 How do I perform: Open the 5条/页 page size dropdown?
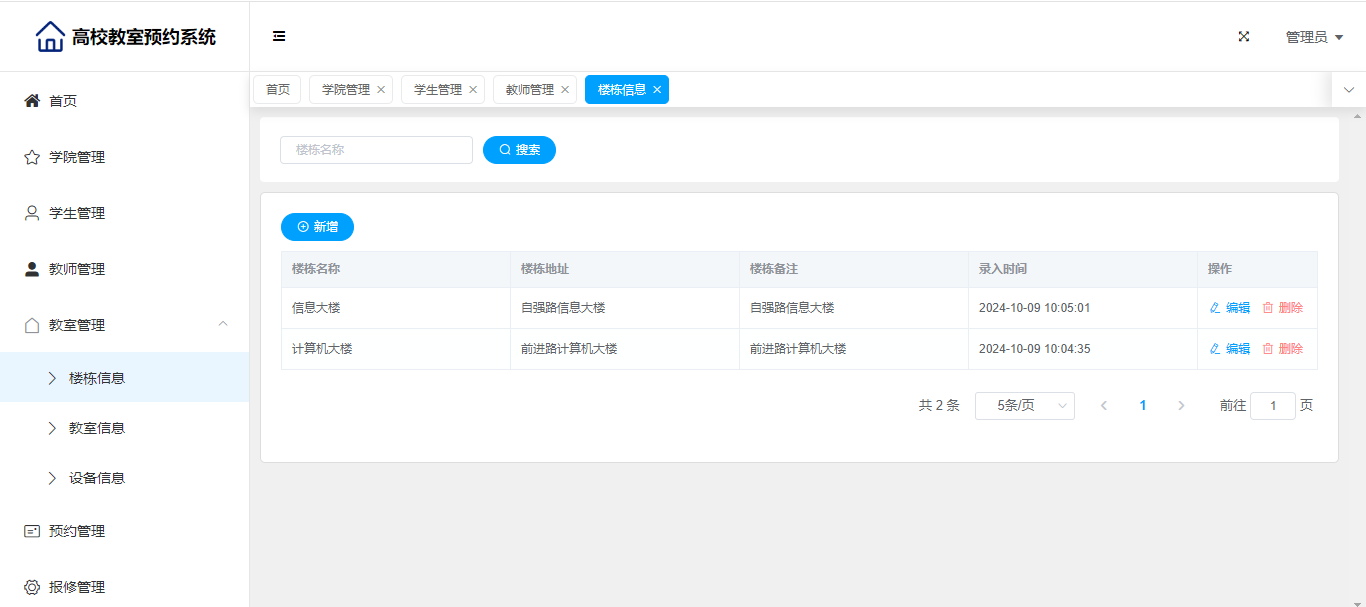click(1024, 406)
